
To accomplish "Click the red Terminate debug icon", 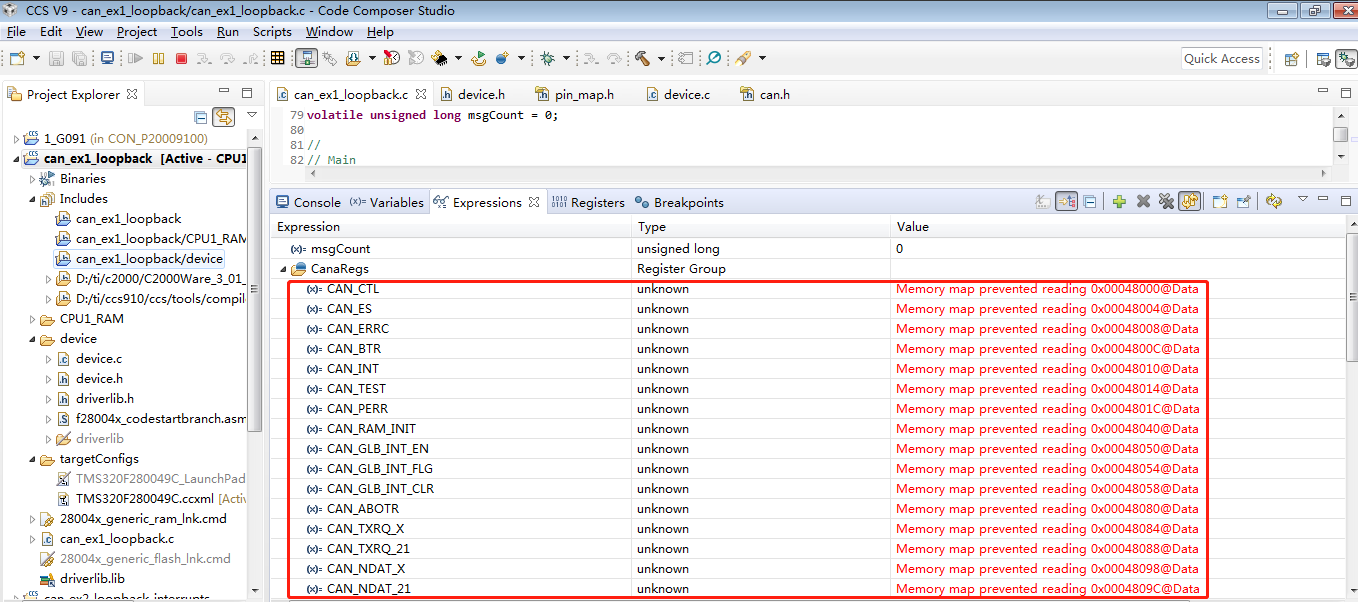I will [x=181, y=58].
